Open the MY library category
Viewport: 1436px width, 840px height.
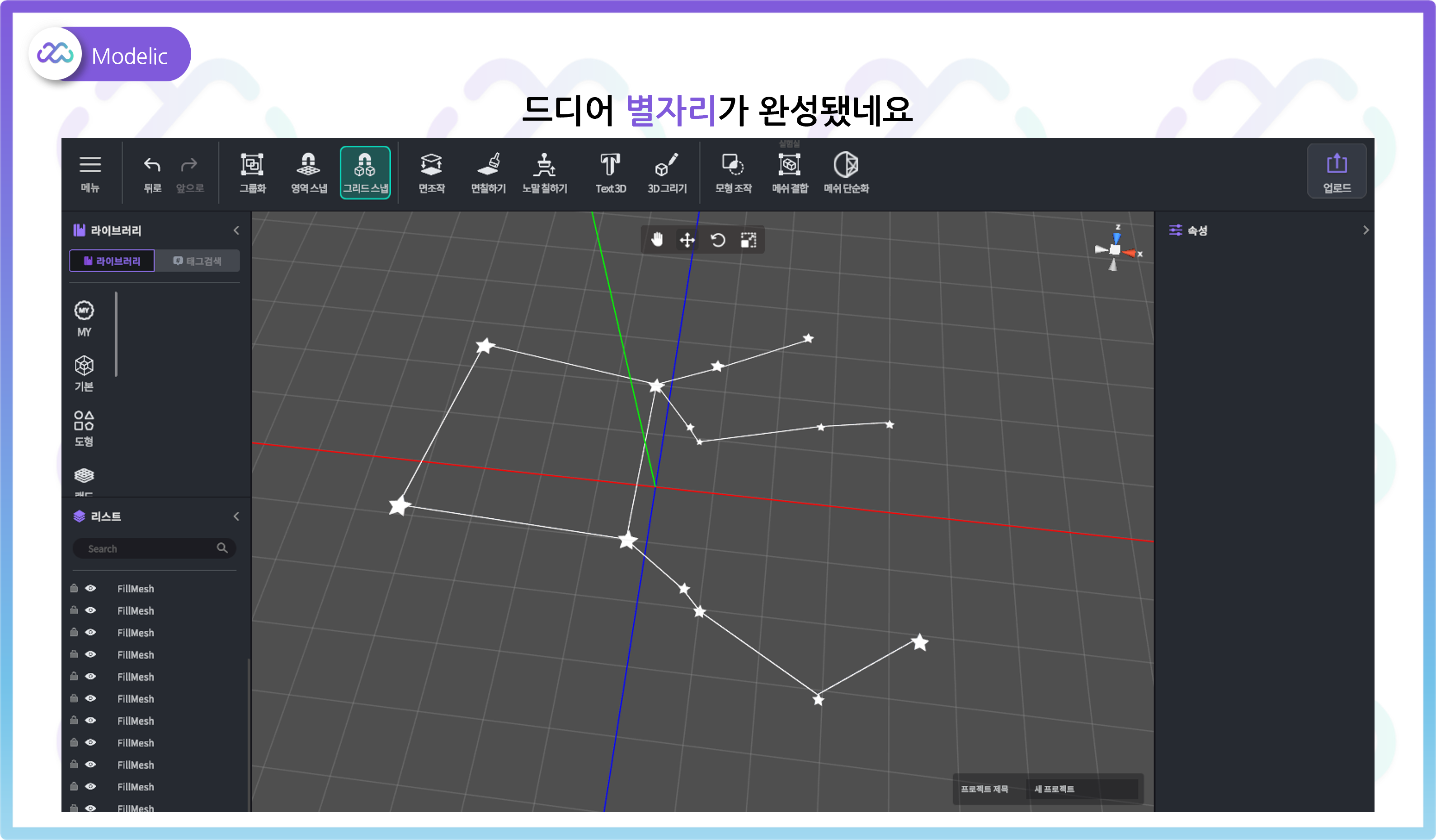click(85, 319)
